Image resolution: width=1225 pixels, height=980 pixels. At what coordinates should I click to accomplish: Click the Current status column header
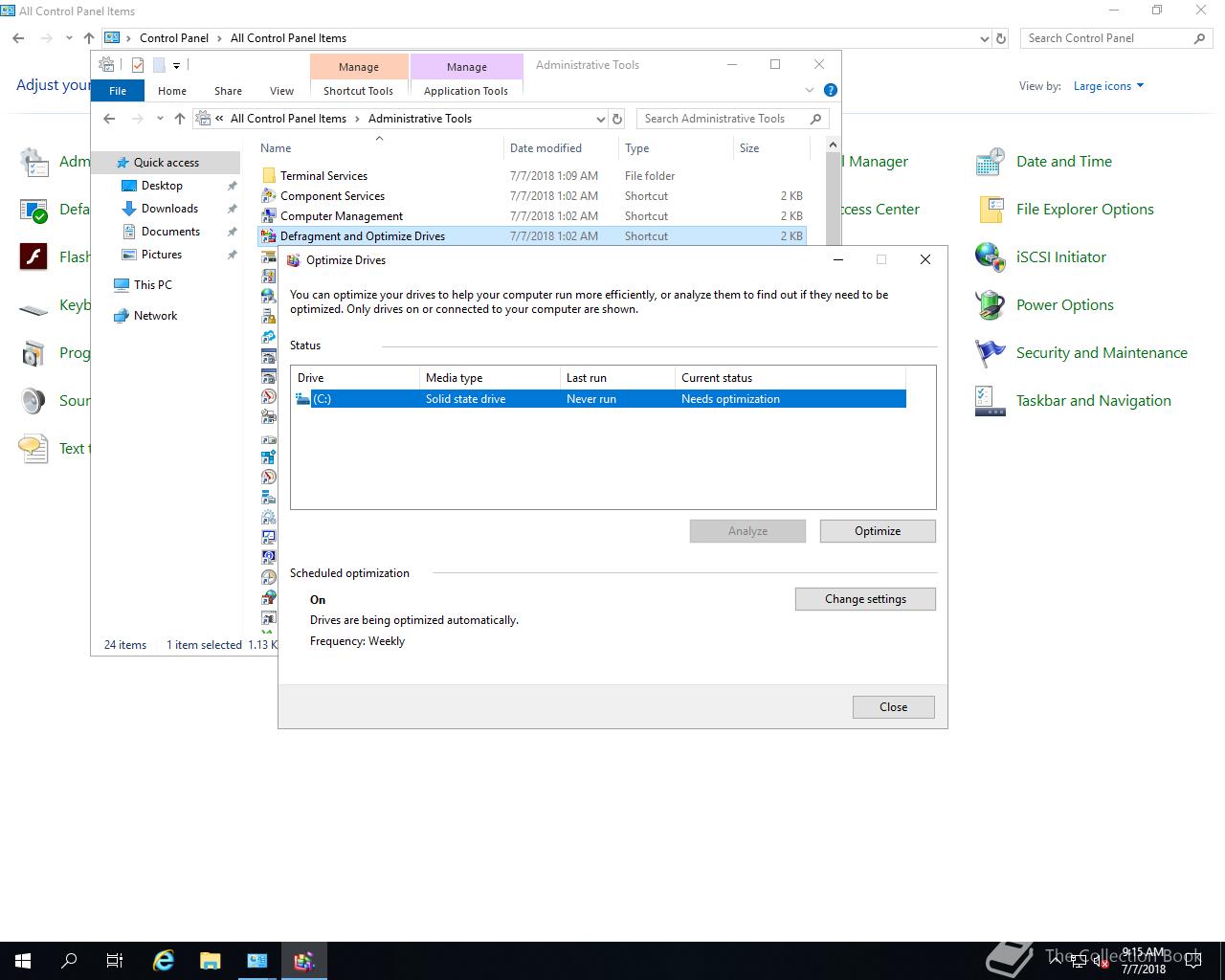tap(790, 378)
